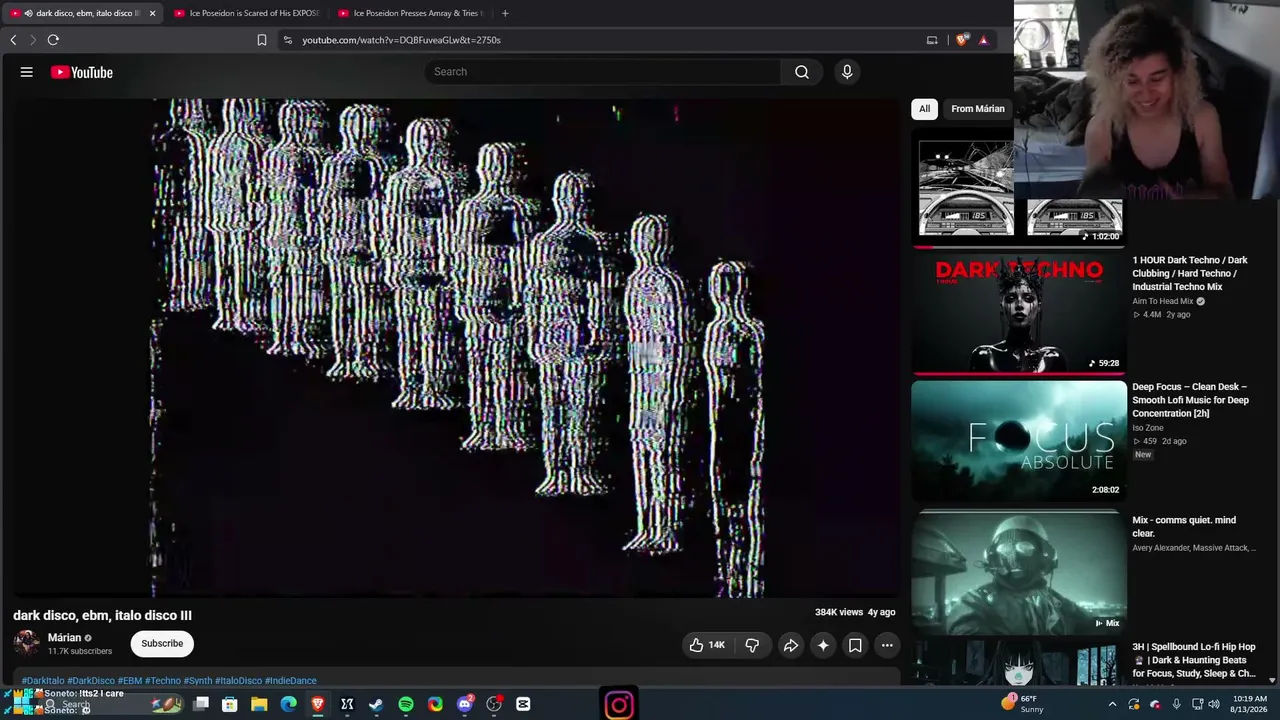Open Steam from the taskbar
This screenshot has width=1280, height=720.
tap(376, 704)
